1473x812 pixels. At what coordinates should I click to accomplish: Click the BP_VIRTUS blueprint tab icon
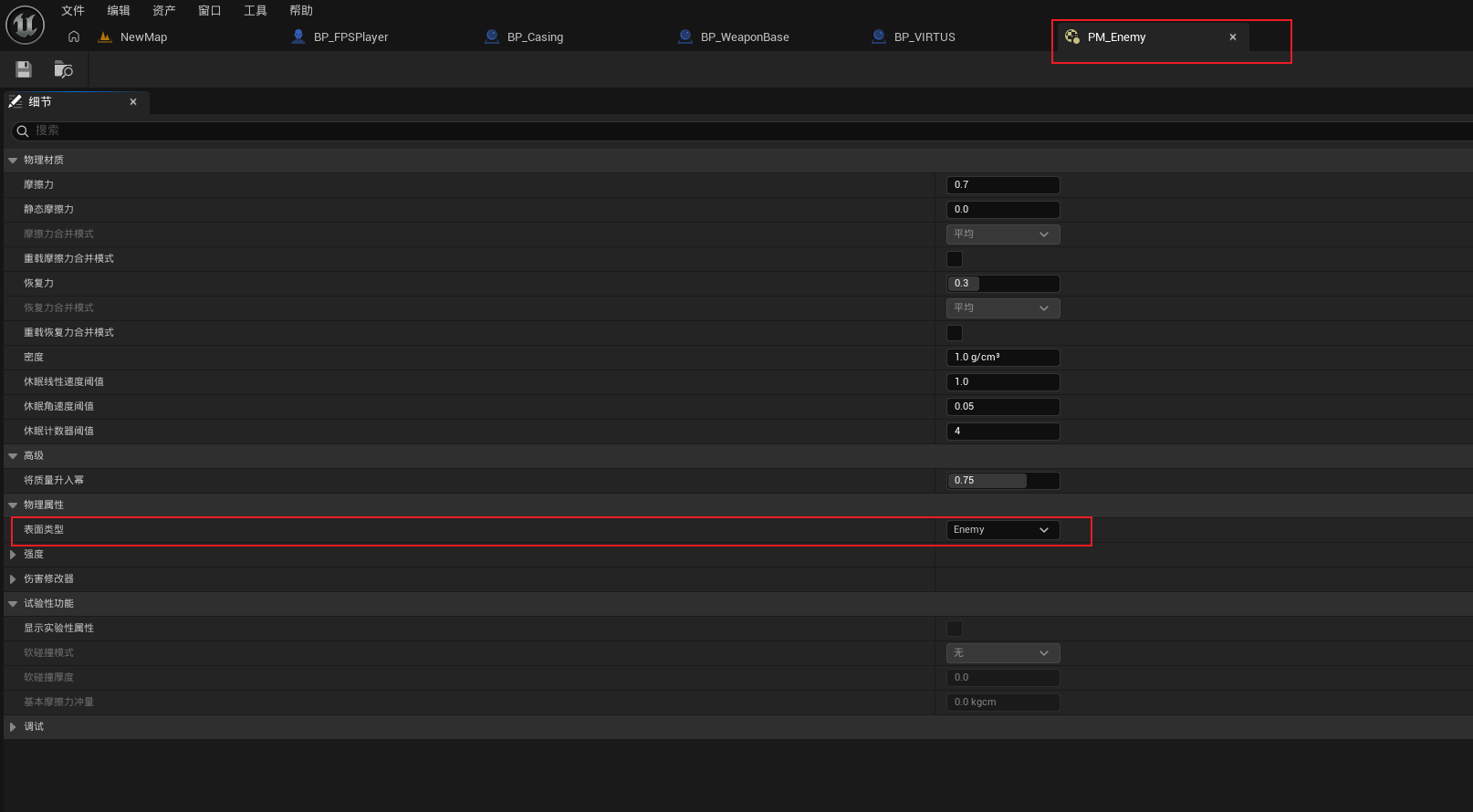(x=879, y=36)
